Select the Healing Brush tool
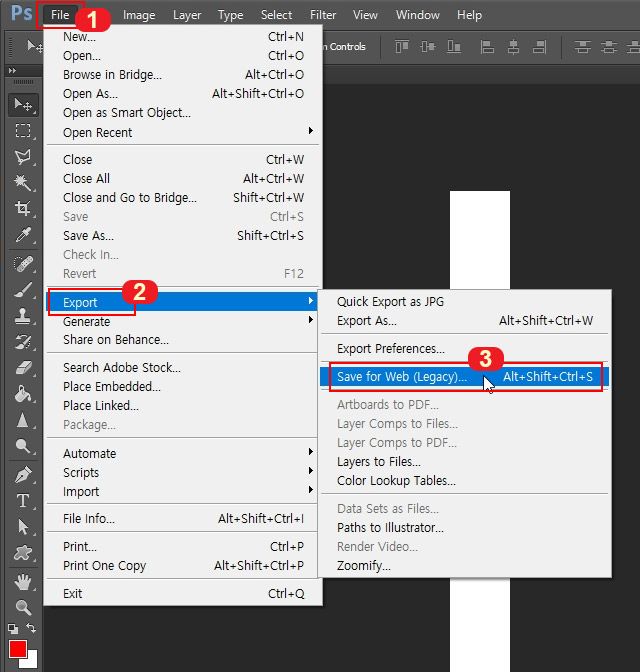Viewport: 640px width, 672px height. 23,264
